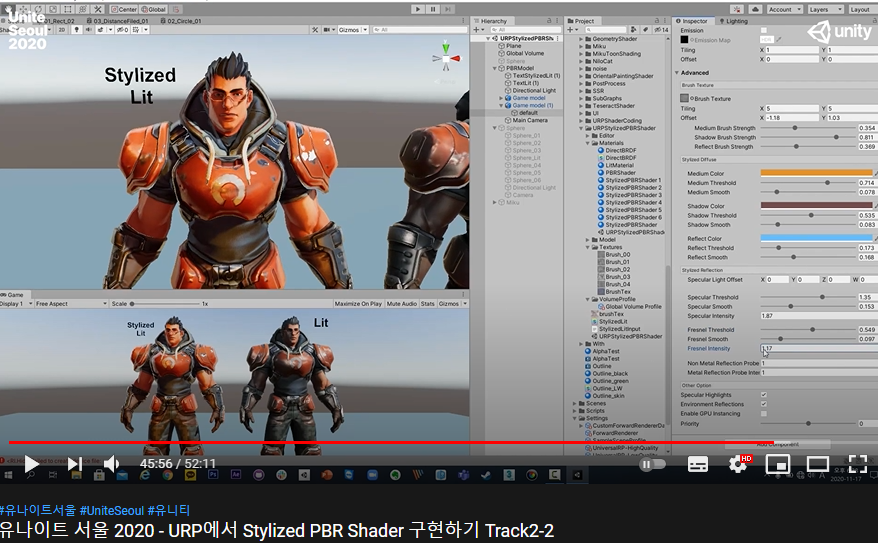This screenshot has width=878, height=543.
Task: Collapse the Advanced section
Action: point(677,73)
